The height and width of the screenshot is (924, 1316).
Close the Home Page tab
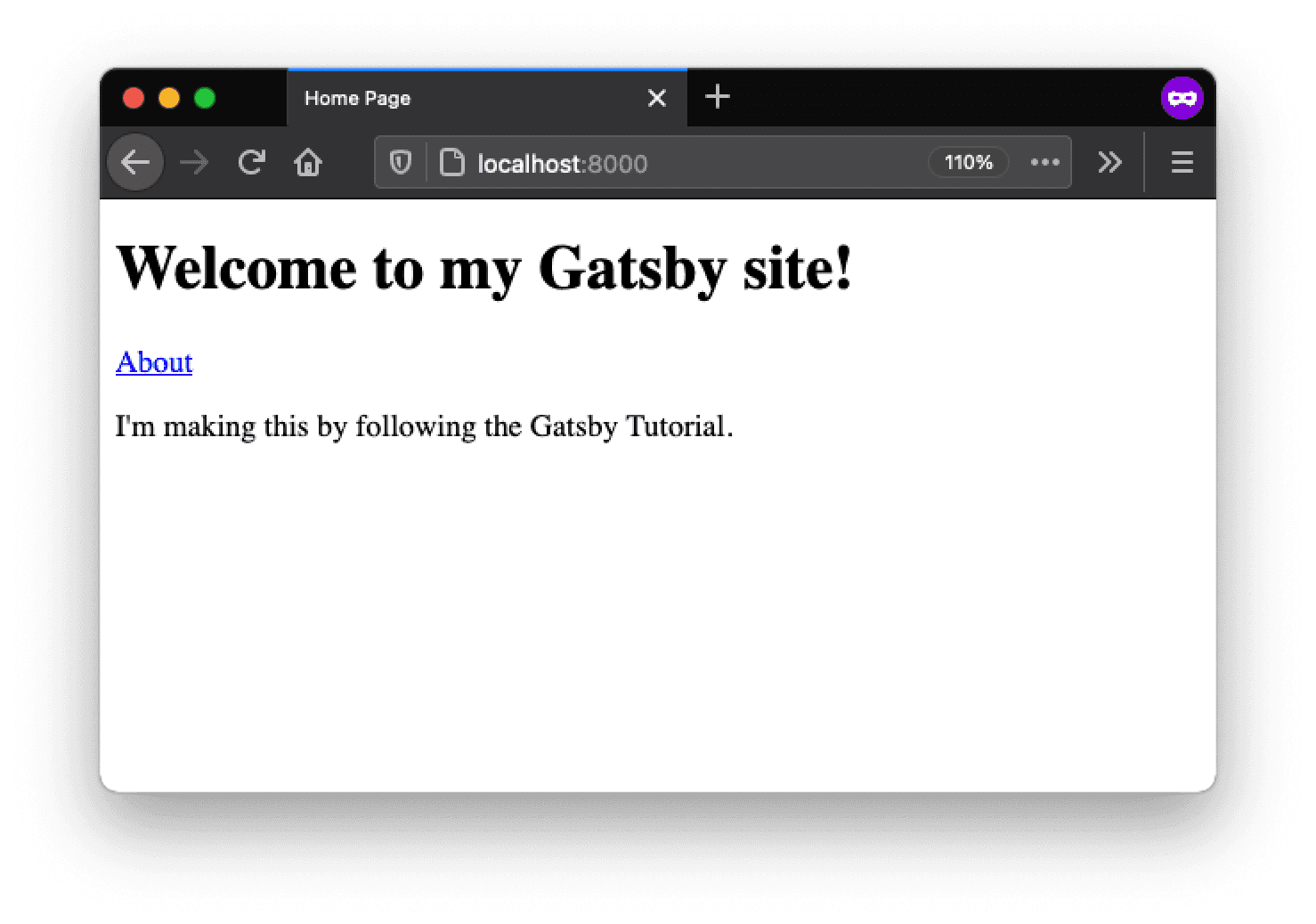pyautogui.click(x=657, y=98)
